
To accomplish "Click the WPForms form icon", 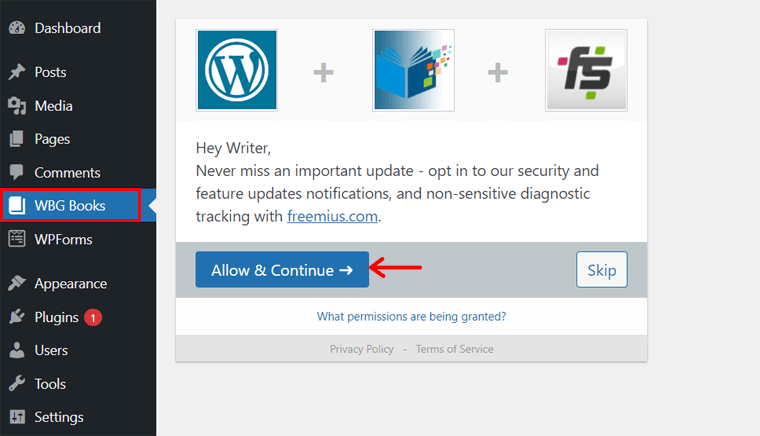I will (16, 239).
